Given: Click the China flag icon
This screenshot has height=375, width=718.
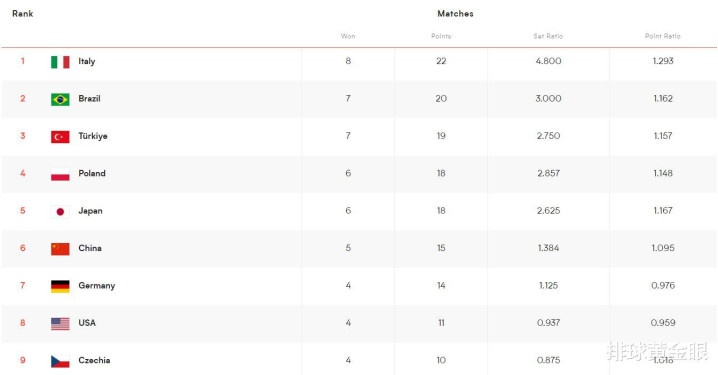Looking at the screenshot, I should (60, 249).
